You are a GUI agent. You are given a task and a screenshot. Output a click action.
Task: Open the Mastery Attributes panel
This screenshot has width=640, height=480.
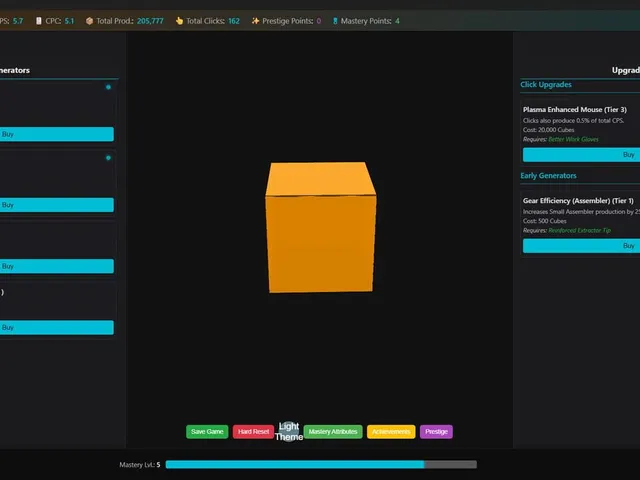[x=333, y=431]
